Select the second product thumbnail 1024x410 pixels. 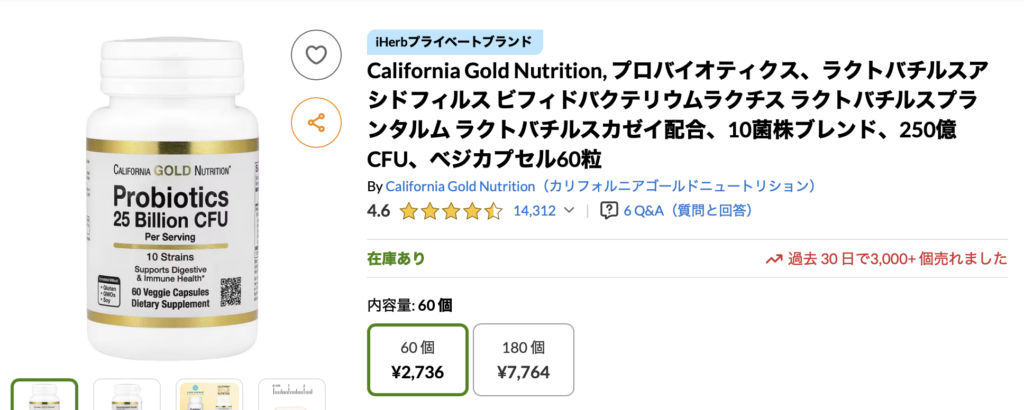pos(127,395)
